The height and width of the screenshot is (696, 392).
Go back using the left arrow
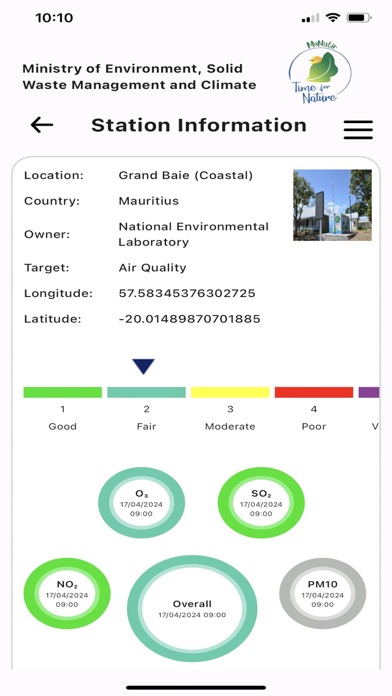click(x=42, y=125)
